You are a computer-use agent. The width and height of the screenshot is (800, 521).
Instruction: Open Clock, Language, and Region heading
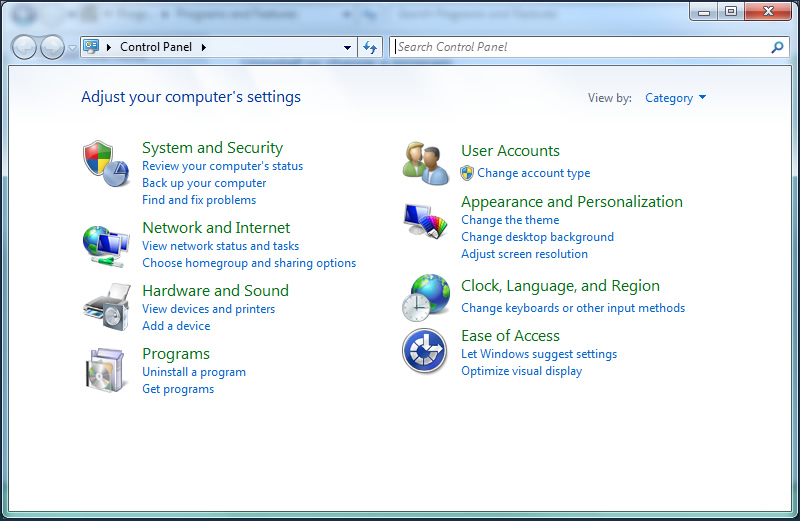pyautogui.click(x=560, y=286)
